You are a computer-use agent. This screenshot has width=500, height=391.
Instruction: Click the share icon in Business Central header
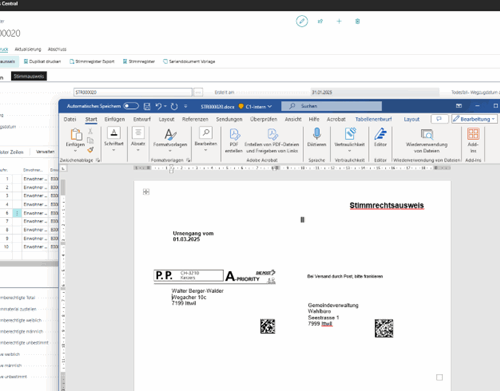point(320,21)
